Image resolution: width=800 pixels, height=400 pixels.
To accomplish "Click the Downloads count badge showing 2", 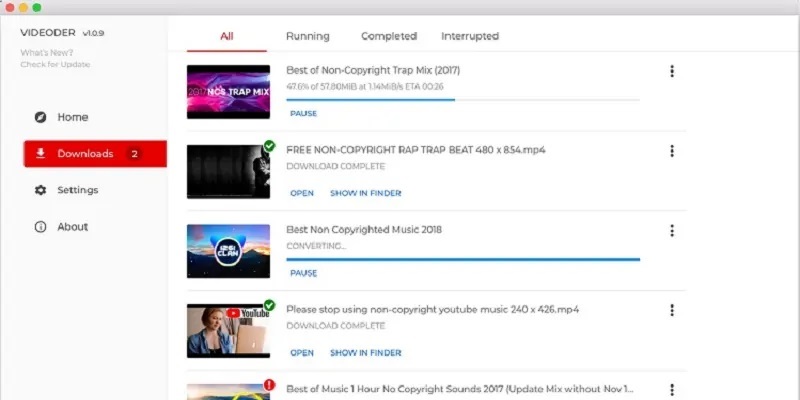I will click(x=135, y=154).
